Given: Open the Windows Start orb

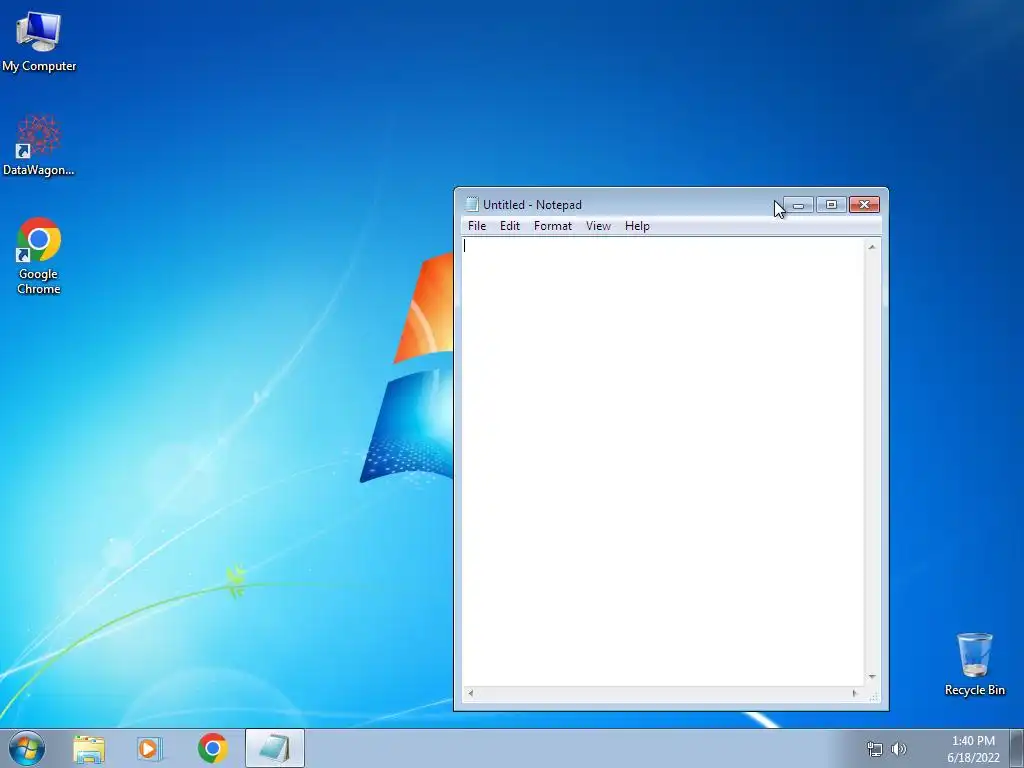Looking at the screenshot, I should coord(27,748).
